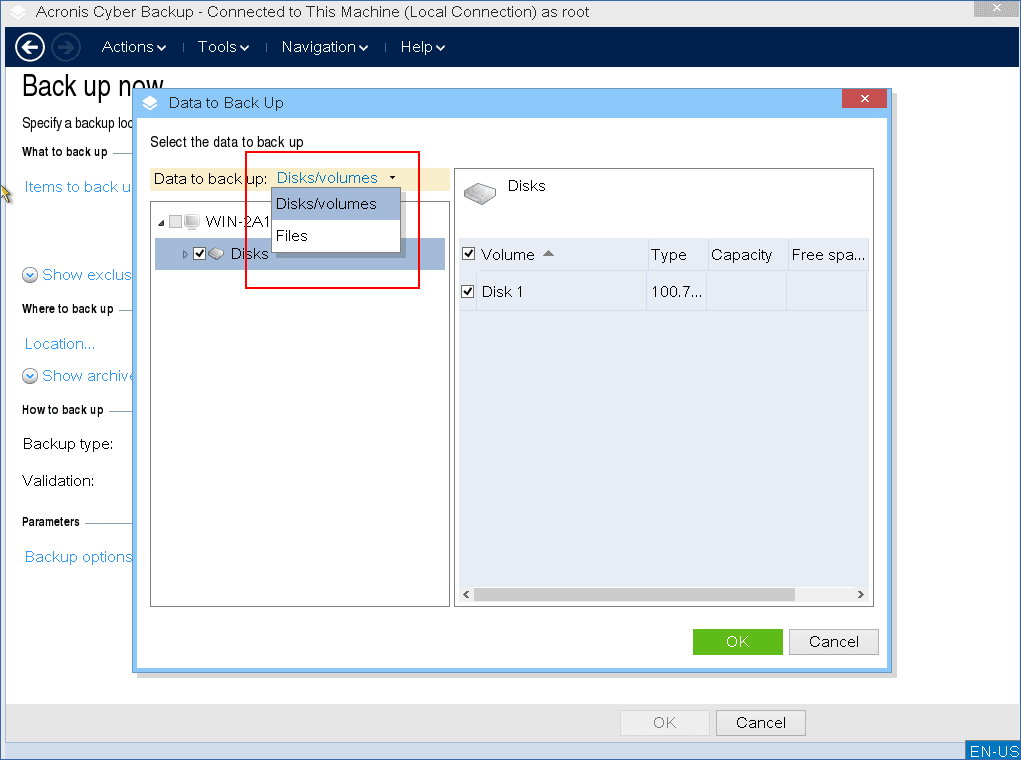The image size is (1021, 760).
Task: Click the Disks drive icon in right pane
Action: [480, 193]
